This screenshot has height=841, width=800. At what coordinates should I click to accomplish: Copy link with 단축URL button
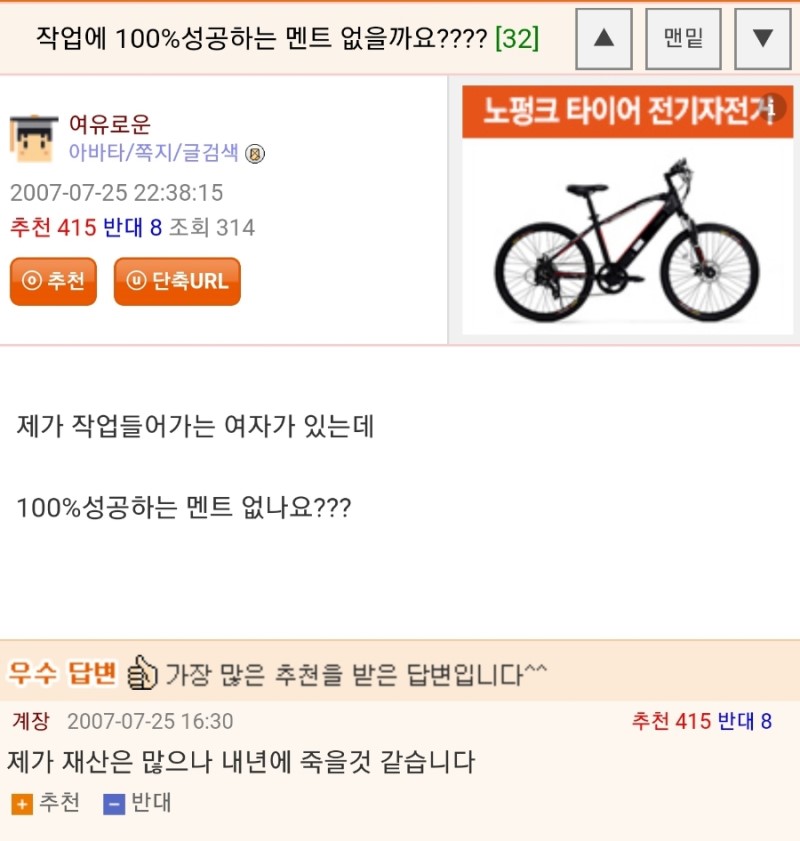click(177, 281)
